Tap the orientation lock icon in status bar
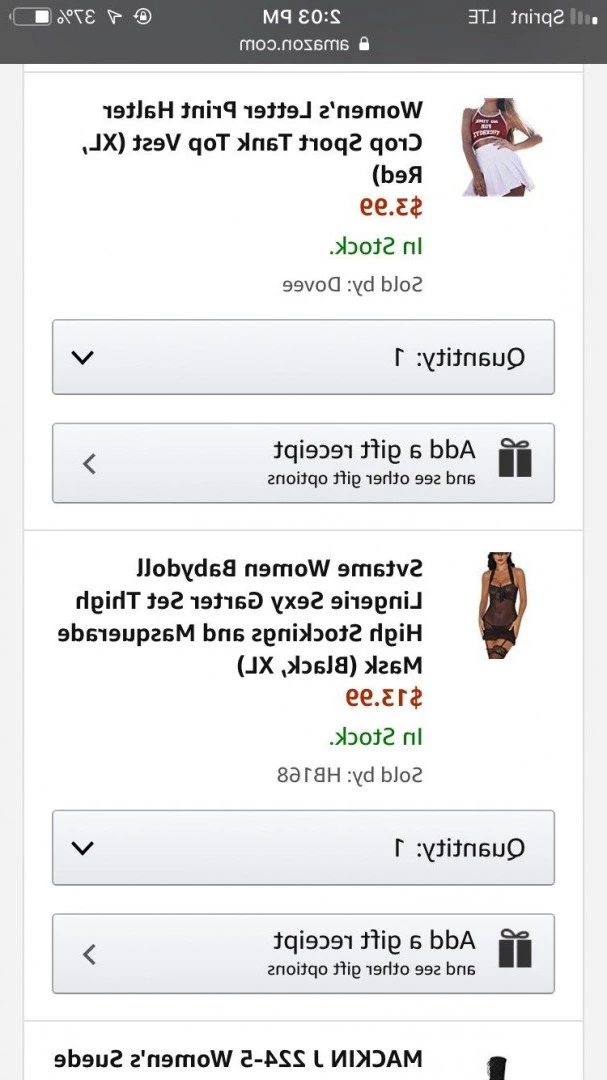Image resolution: width=607 pixels, height=1080 pixels. tap(143, 17)
